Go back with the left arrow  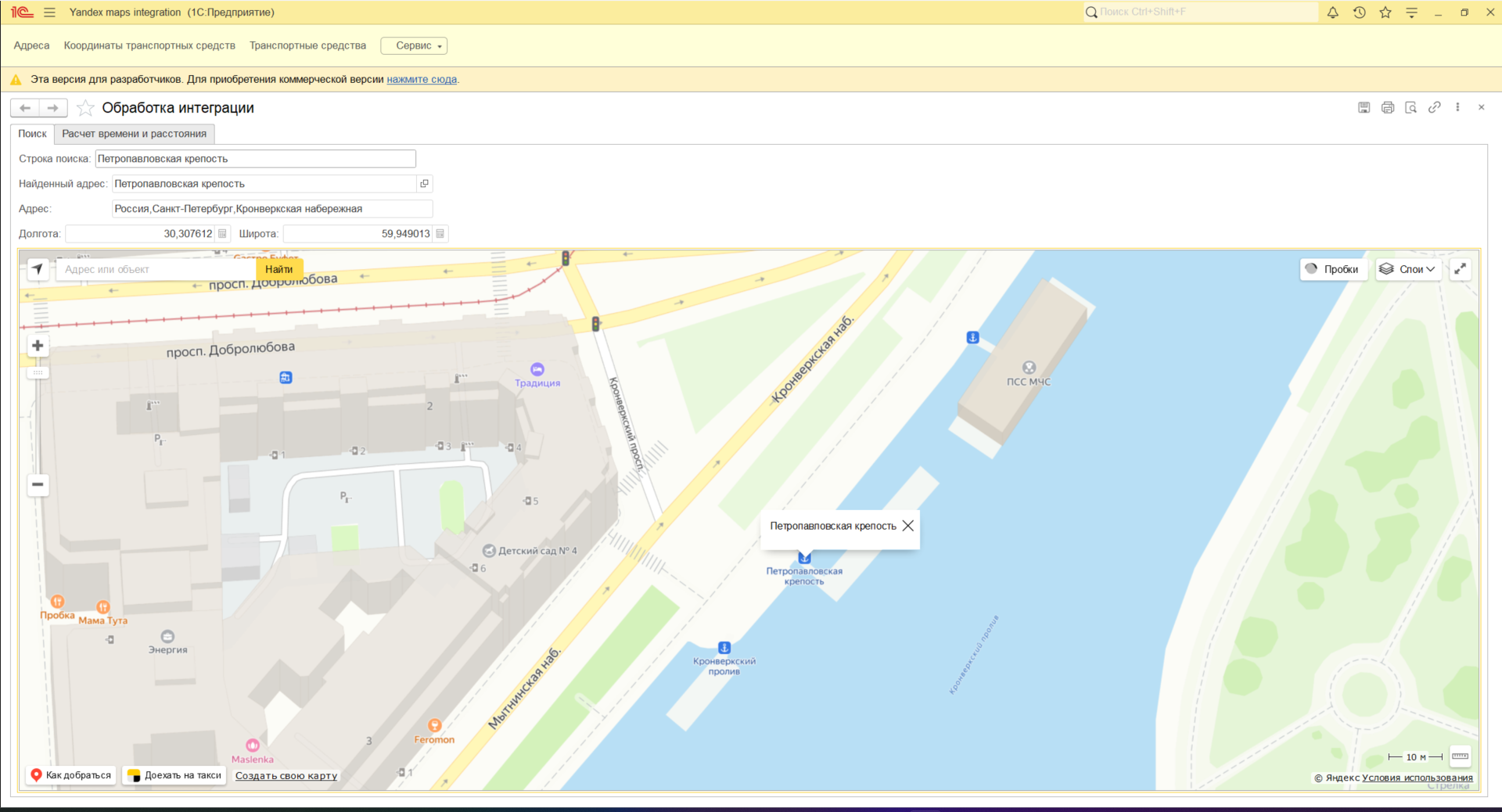click(x=25, y=108)
